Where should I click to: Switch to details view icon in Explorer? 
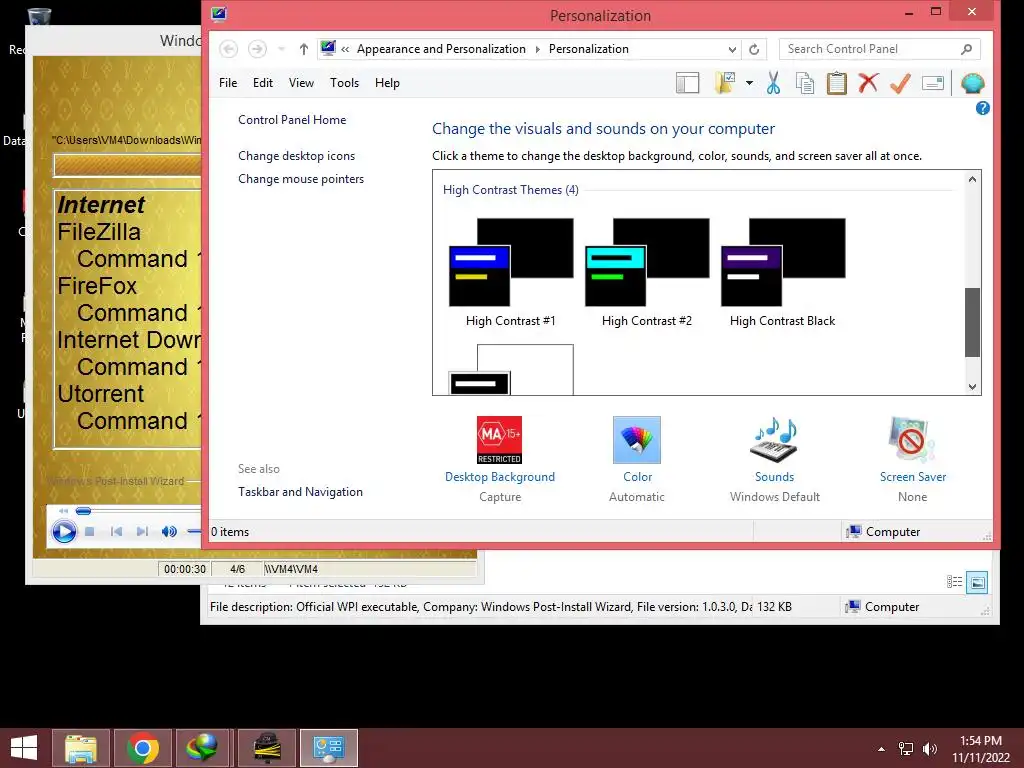[x=954, y=582]
